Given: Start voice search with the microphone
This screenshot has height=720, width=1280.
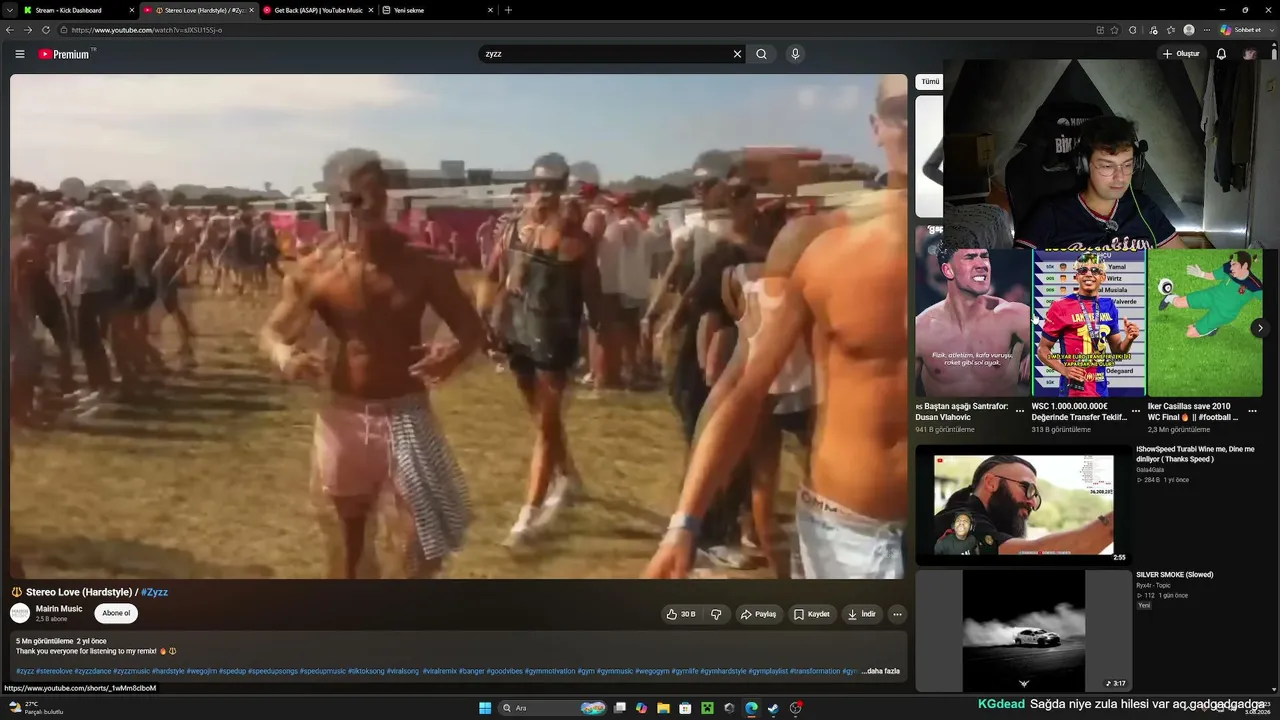Looking at the screenshot, I should point(795,54).
